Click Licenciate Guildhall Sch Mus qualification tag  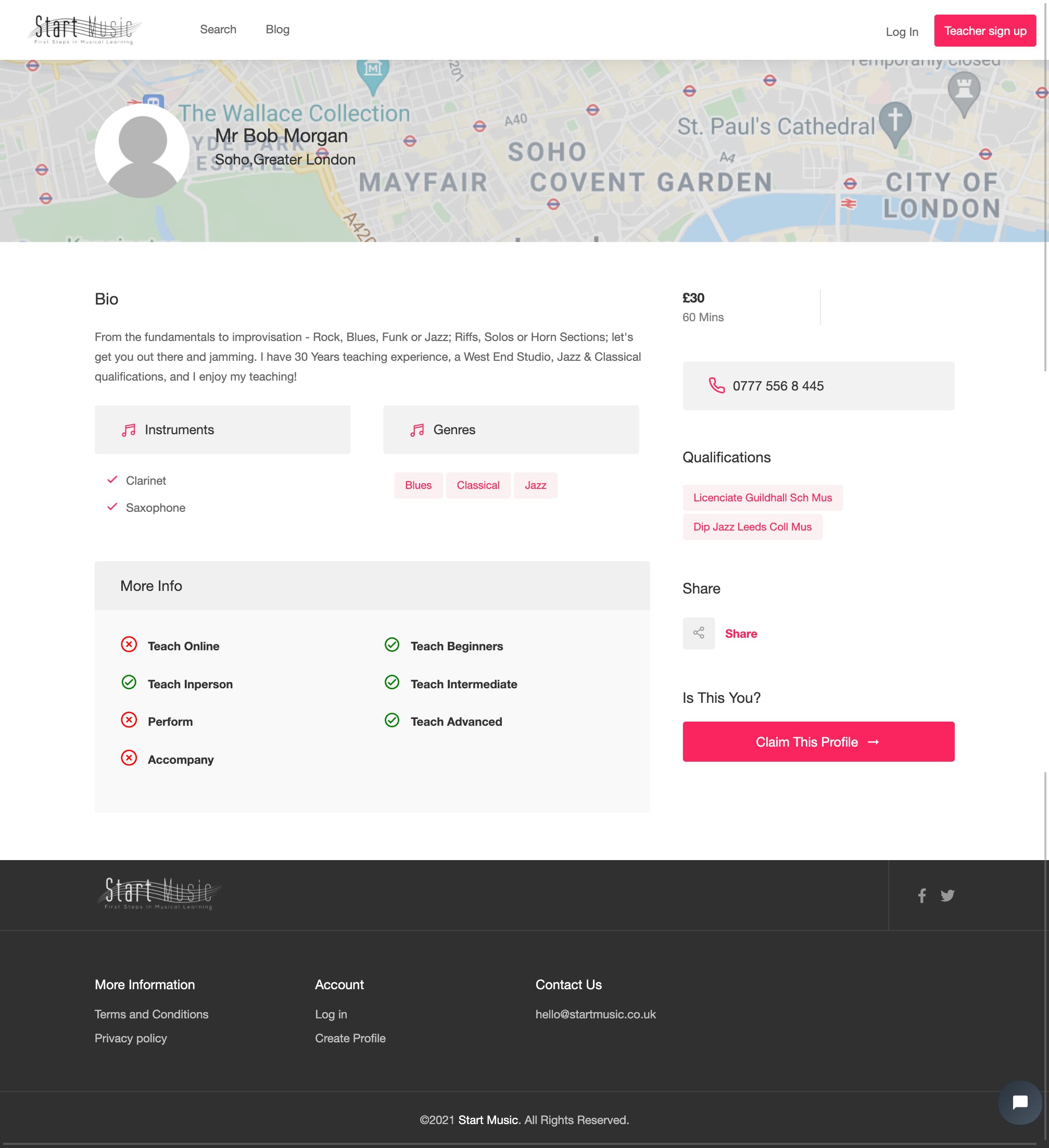point(763,498)
